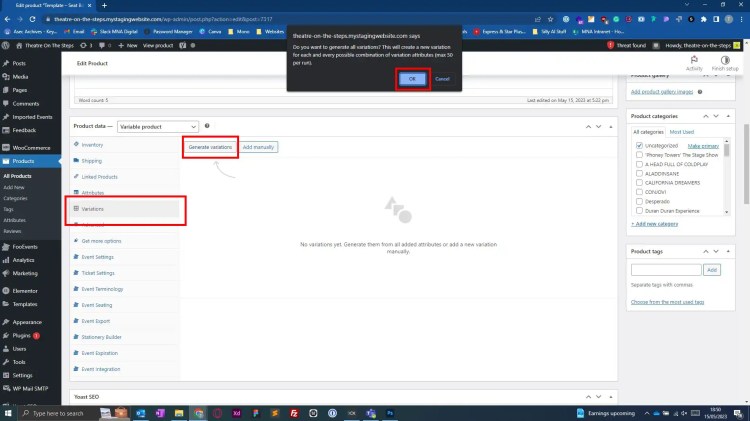The height and width of the screenshot is (421, 750).
Task: Open Photoshop from the taskbar
Action: [390, 413]
